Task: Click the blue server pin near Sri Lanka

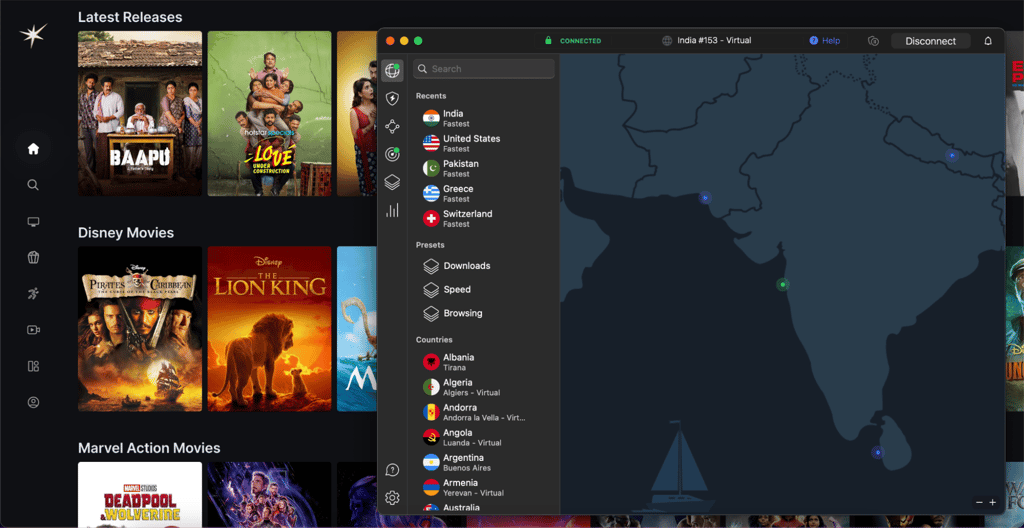Action: [878, 452]
